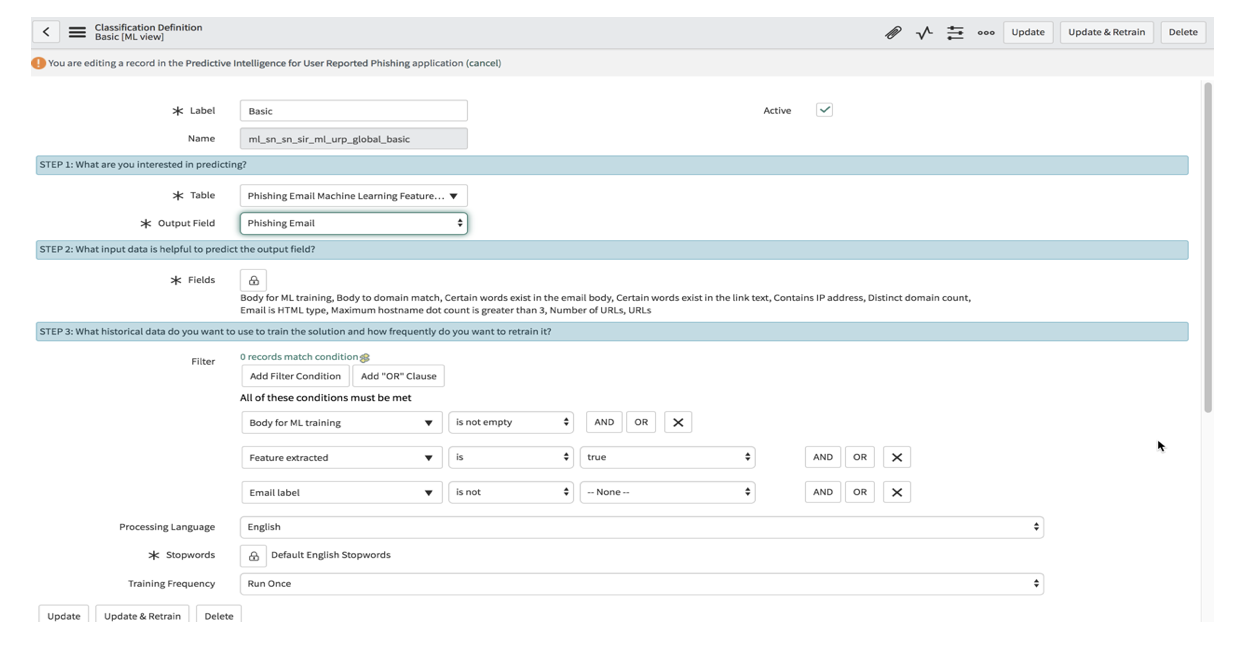Viewport: 1255px width, 662px height.
Task: Click Add "OR" Clause button
Action: pos(398,377)
